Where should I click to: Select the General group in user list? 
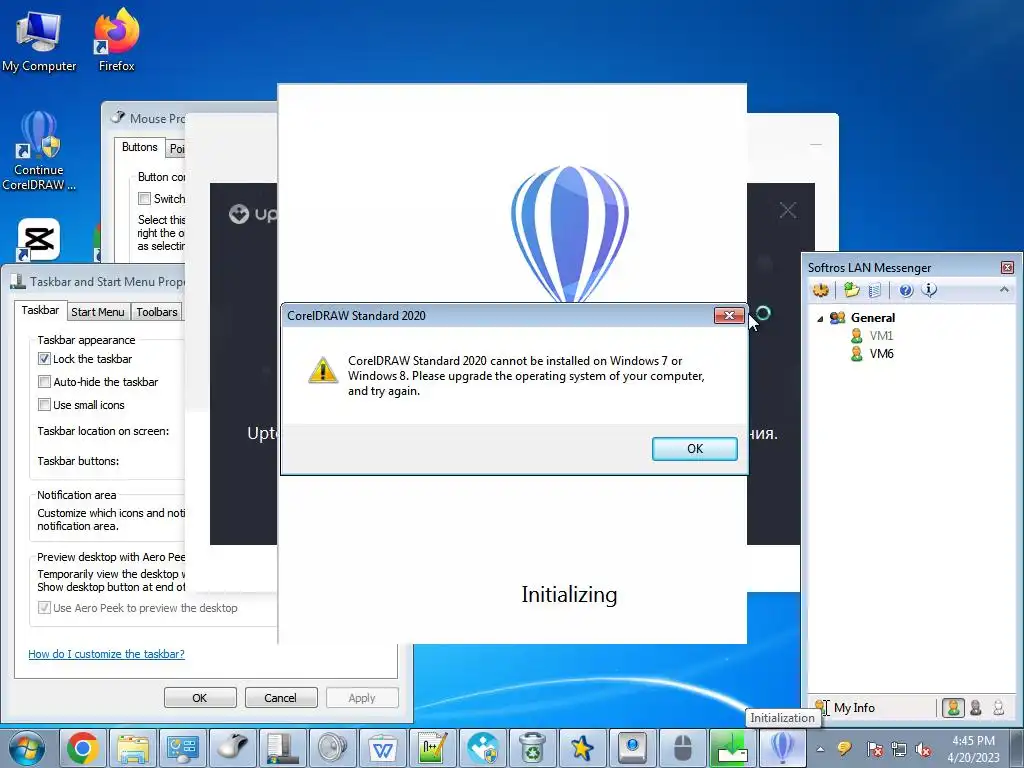click(x=872, y=318)
